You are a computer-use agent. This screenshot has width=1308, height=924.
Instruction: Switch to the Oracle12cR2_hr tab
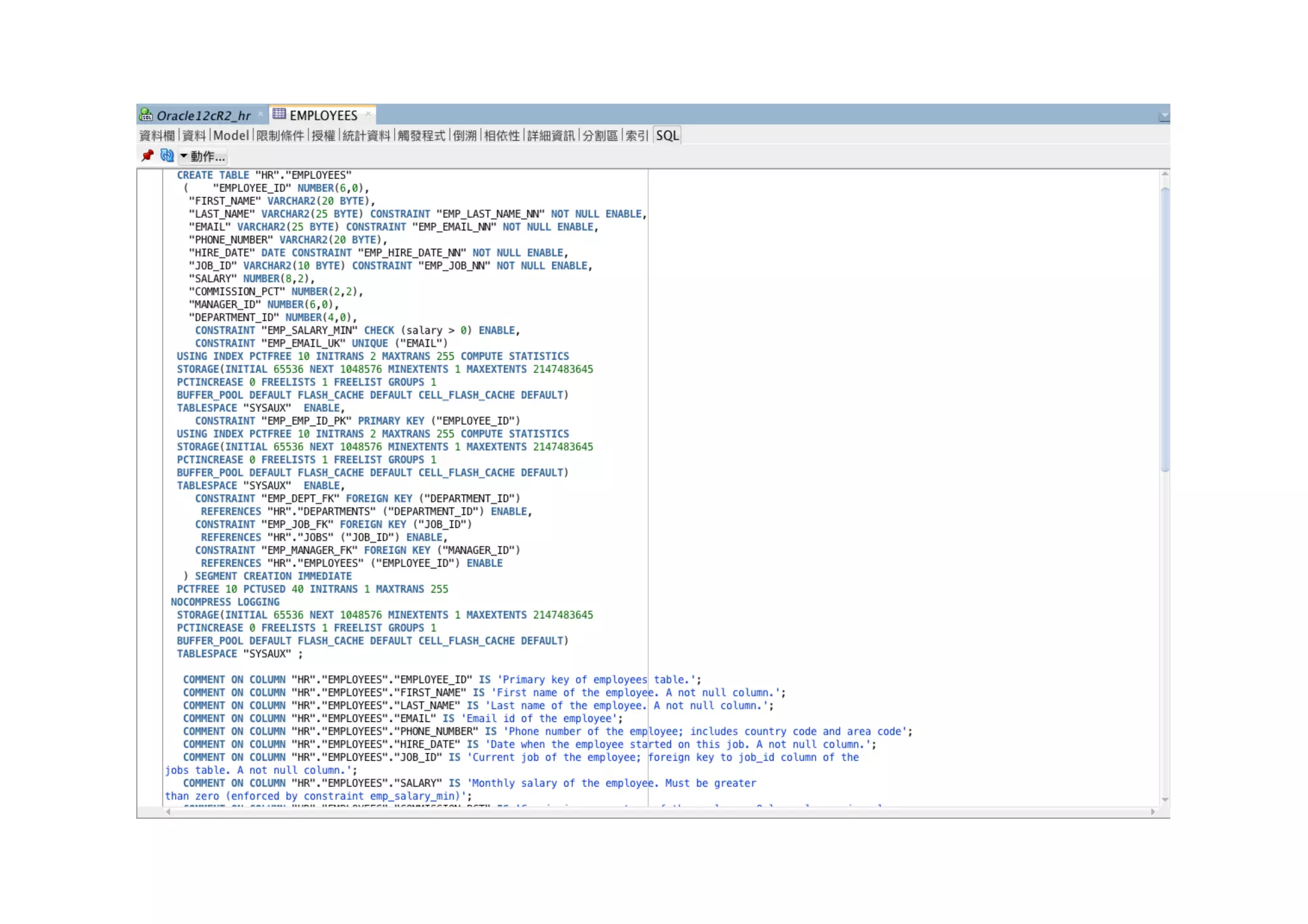[x=203, y=116]
